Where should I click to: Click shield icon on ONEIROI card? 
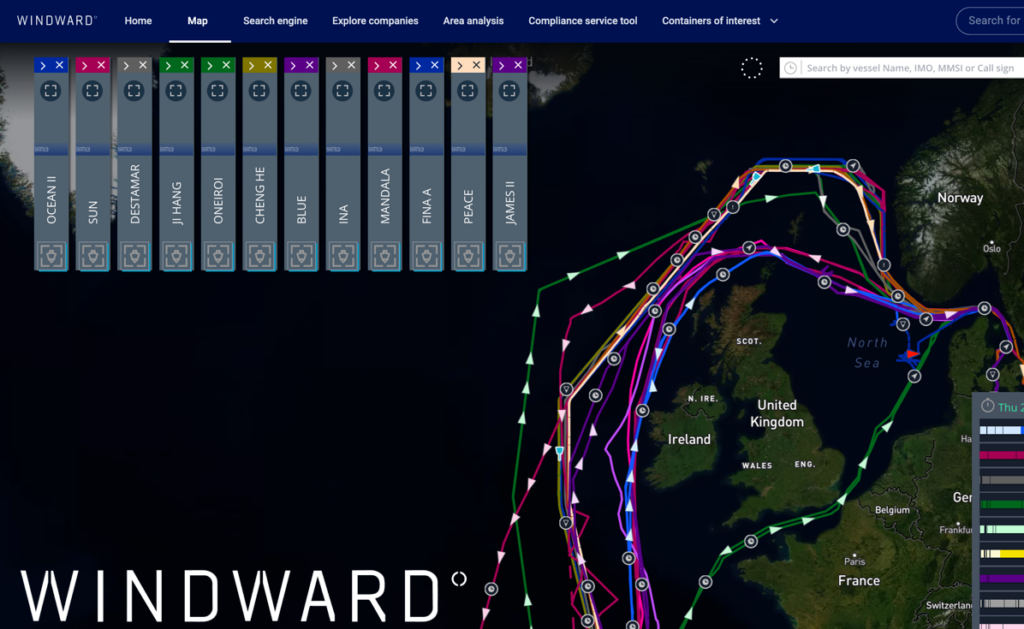(x=218, y=256)
